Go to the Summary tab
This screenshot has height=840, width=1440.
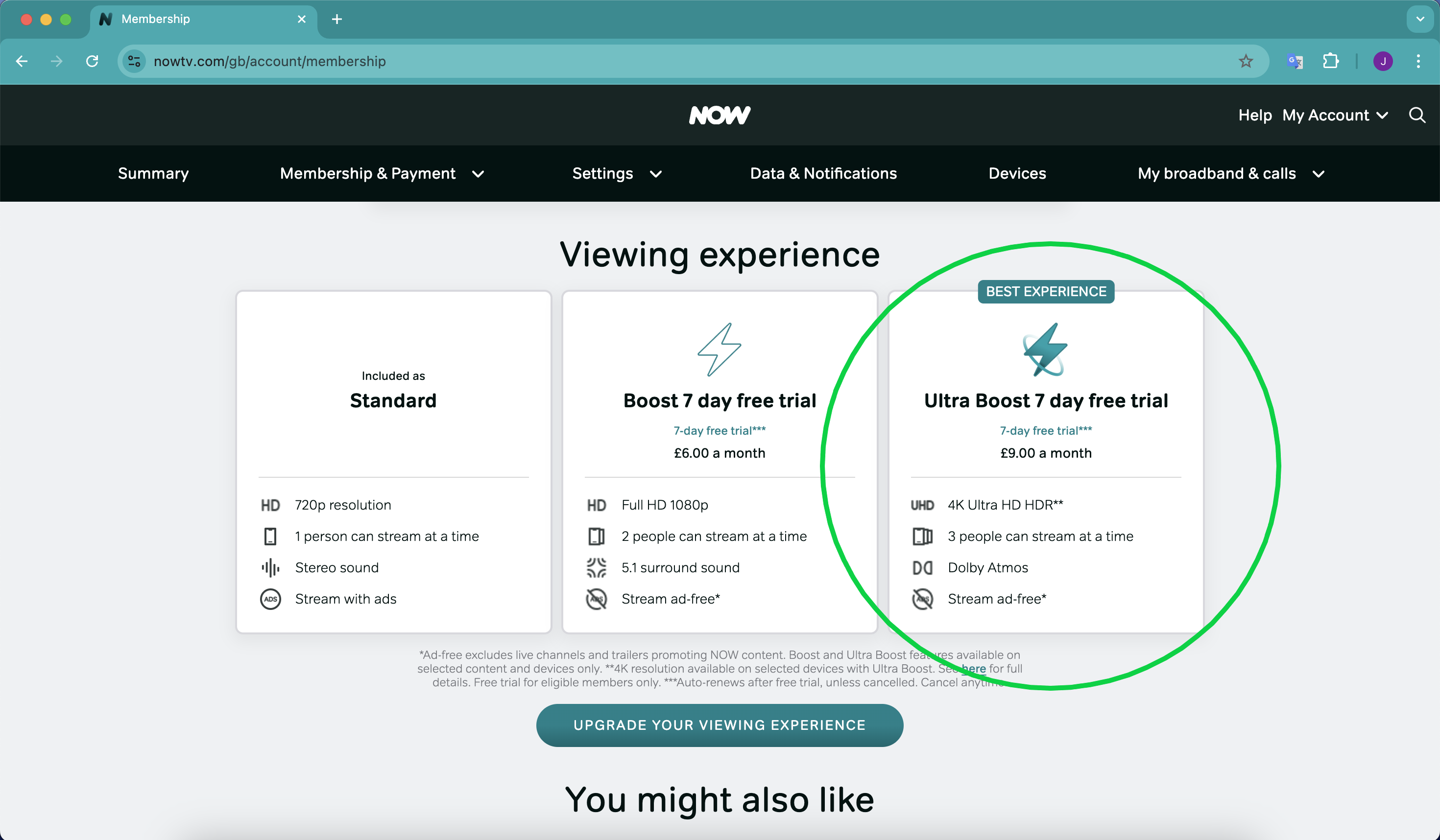pos(153,174)
